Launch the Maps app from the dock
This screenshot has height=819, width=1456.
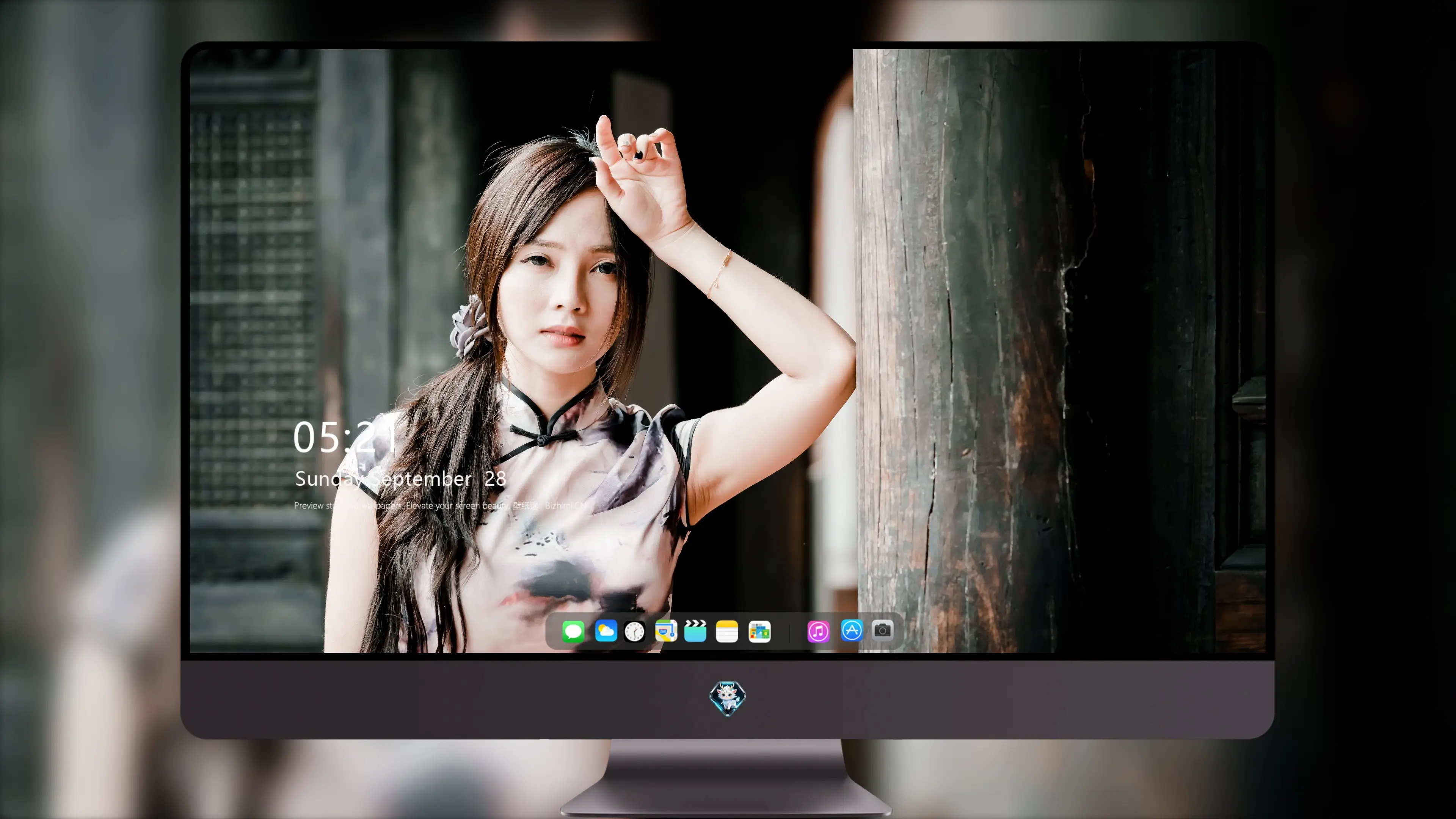click(666, 631)
